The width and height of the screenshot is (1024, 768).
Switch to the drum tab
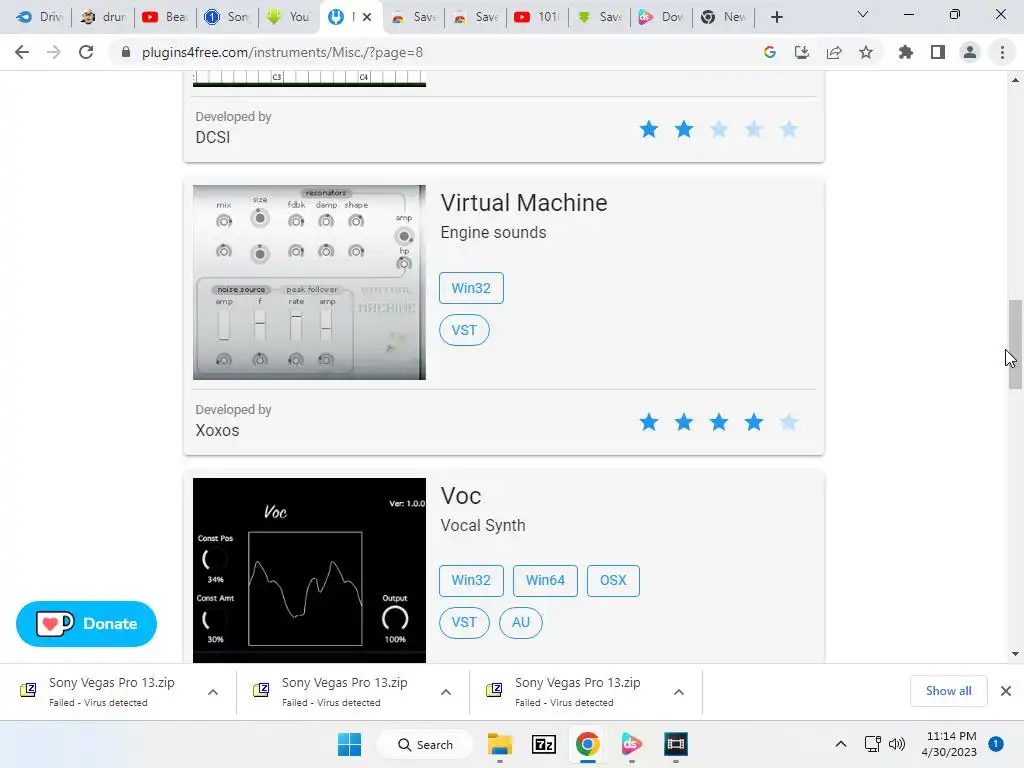click(x=103, y=17)
